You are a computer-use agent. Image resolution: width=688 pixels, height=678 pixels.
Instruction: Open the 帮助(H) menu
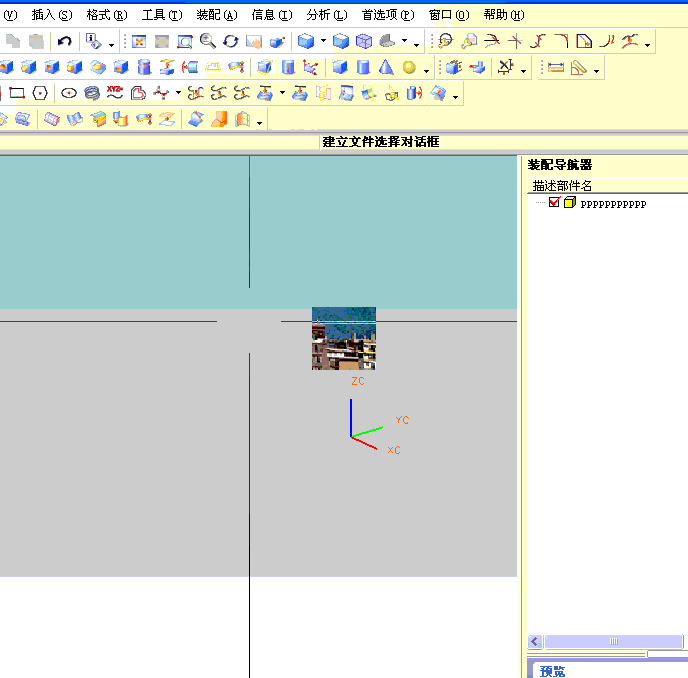pyautogui.click(x=504, y=15)
